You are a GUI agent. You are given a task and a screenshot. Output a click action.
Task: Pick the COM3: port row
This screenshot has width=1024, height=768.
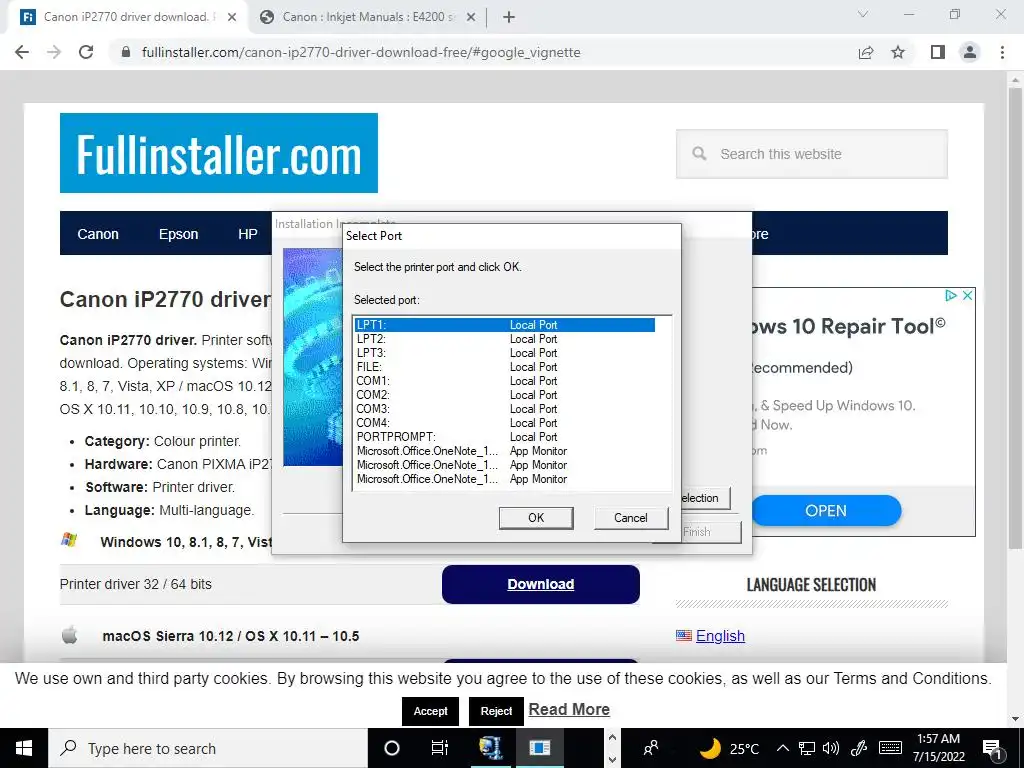505,409
